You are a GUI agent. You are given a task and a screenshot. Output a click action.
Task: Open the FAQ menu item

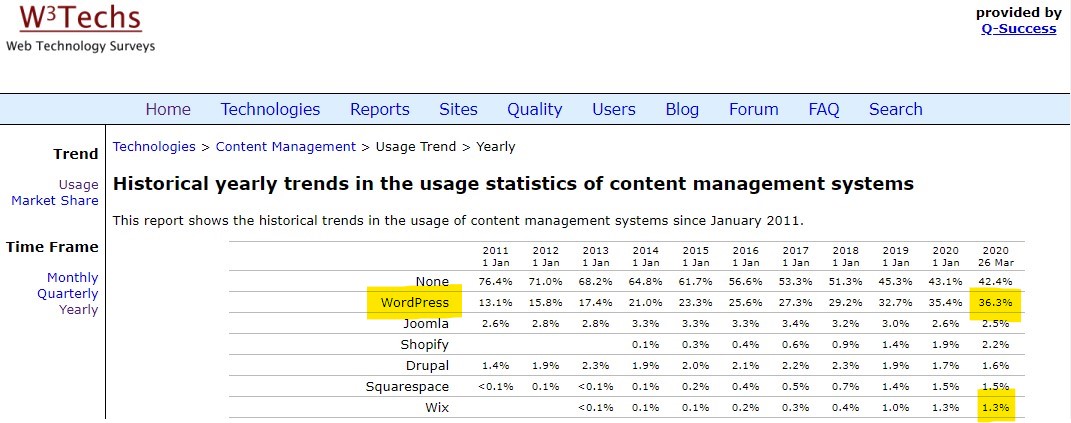(x=824, y=109)
